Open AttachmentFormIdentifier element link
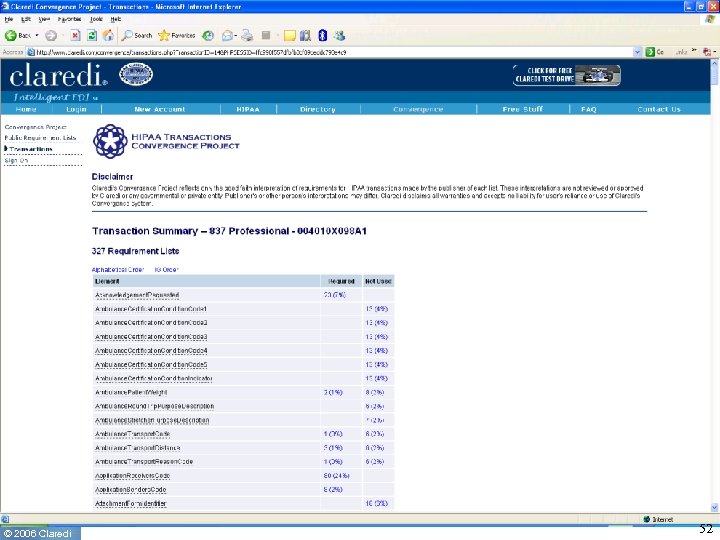 [130, 504]
